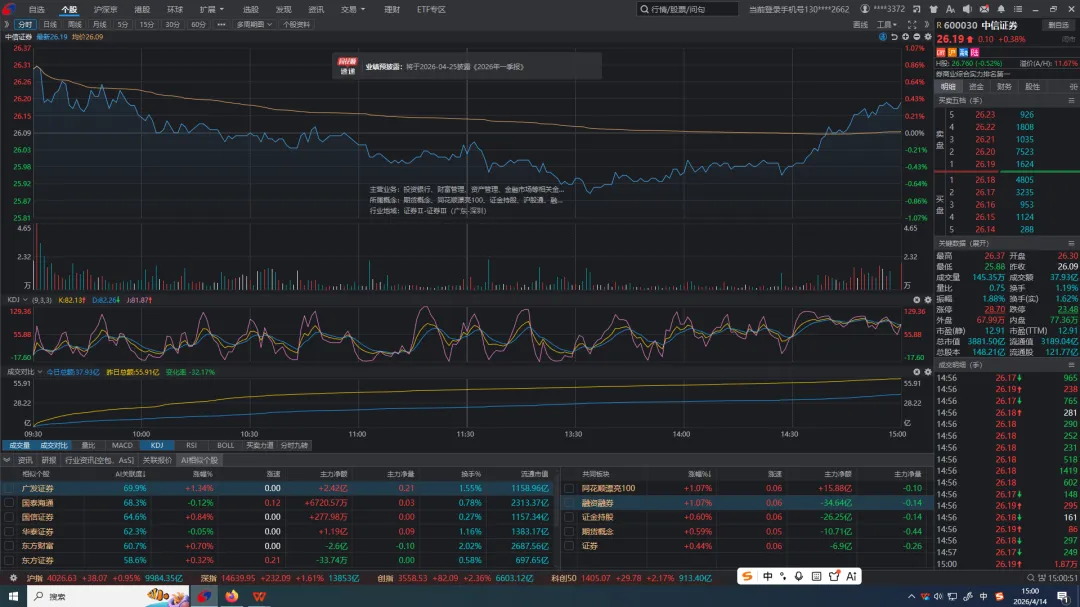The image size is (1080, 607).
Task: Click the 个股资料 button
Action: 296,25
